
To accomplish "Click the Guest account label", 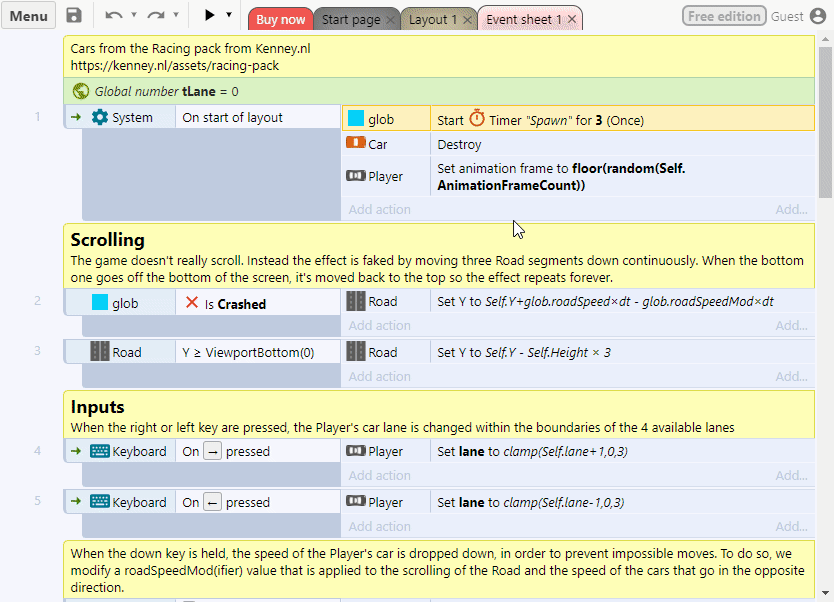I will click(x=787, y=16).
